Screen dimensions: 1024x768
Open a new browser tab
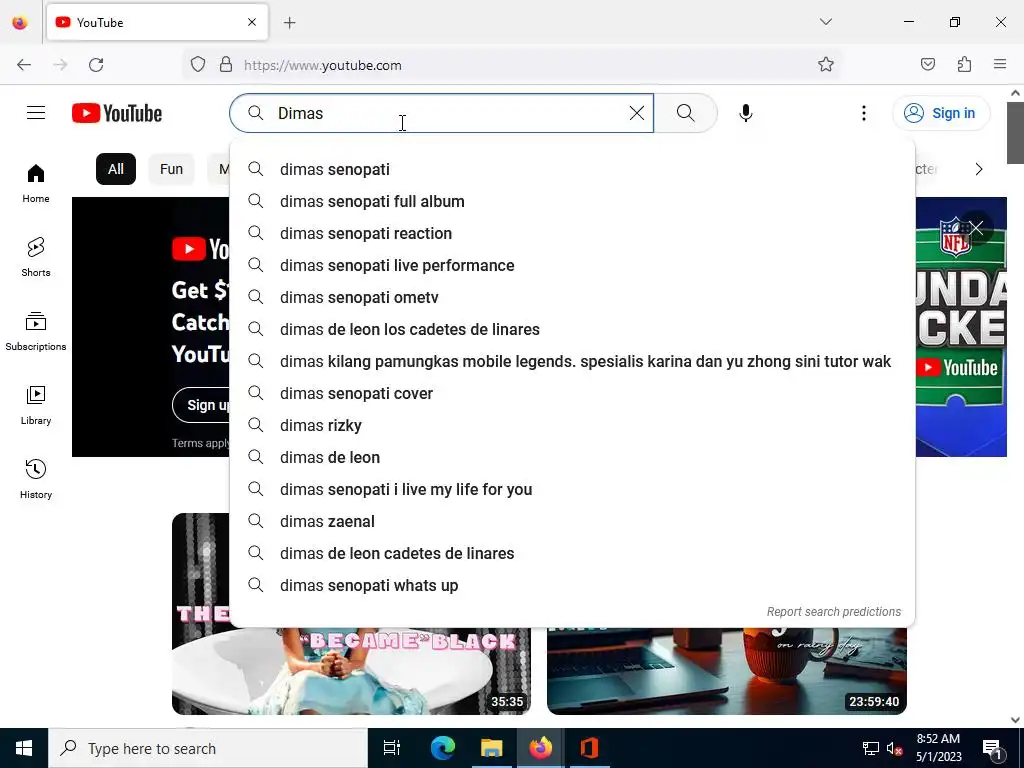click(x=290, y=23)
